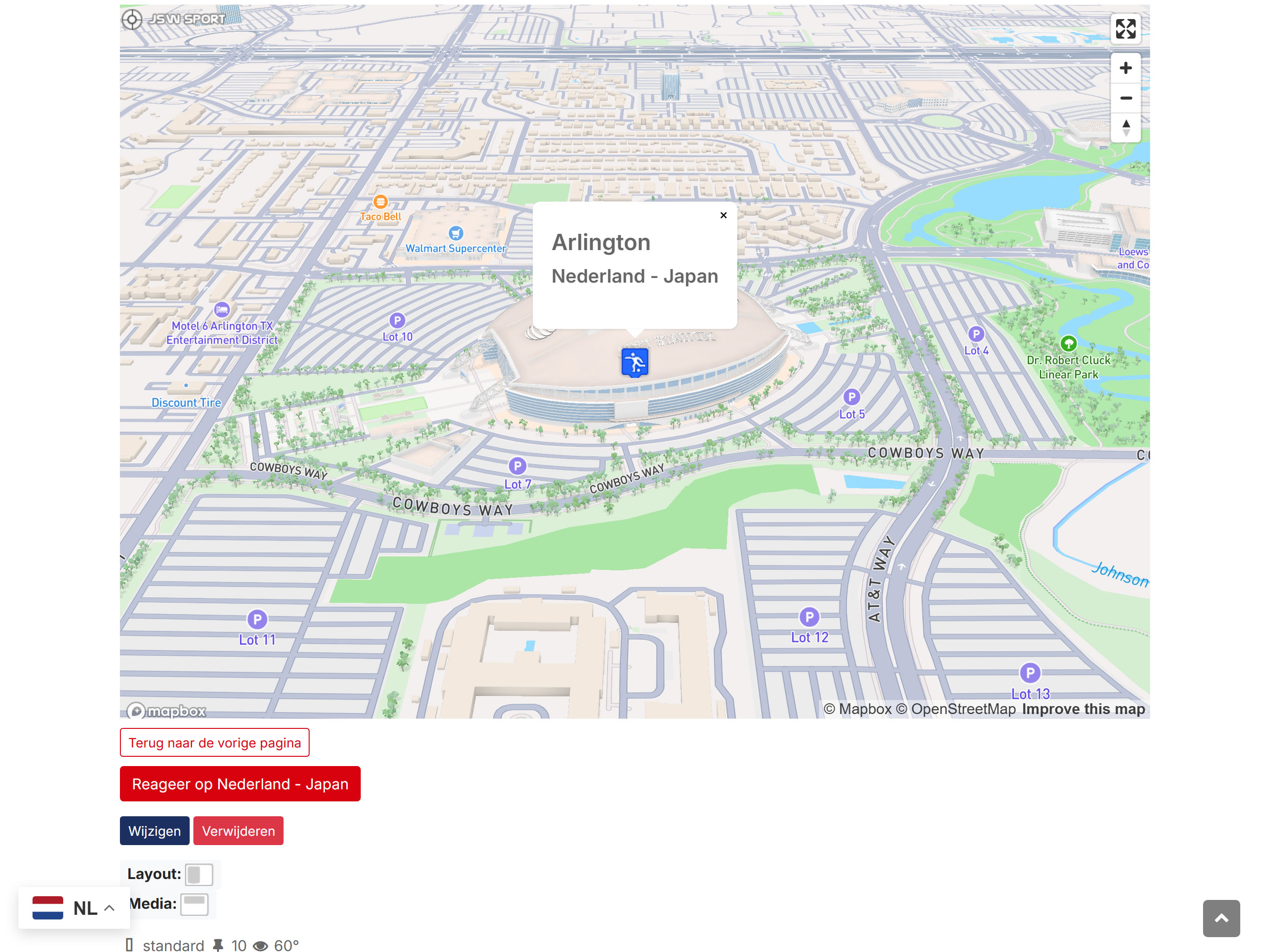Click the Lot 12 parking icon
This screenshot has height=952, width=1270.
[x=809, y=617]
